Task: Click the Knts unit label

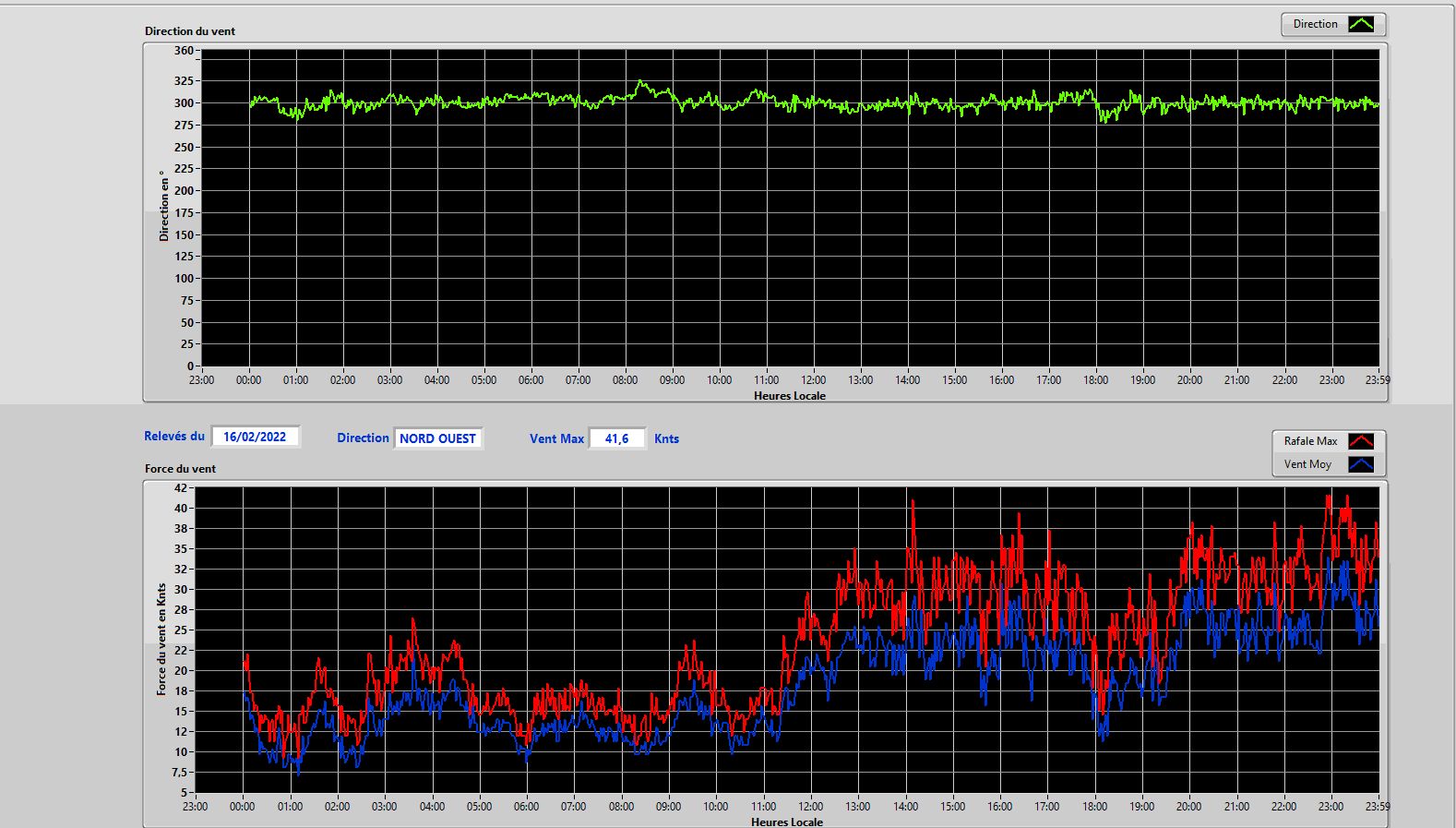Action: pos(666,438)
